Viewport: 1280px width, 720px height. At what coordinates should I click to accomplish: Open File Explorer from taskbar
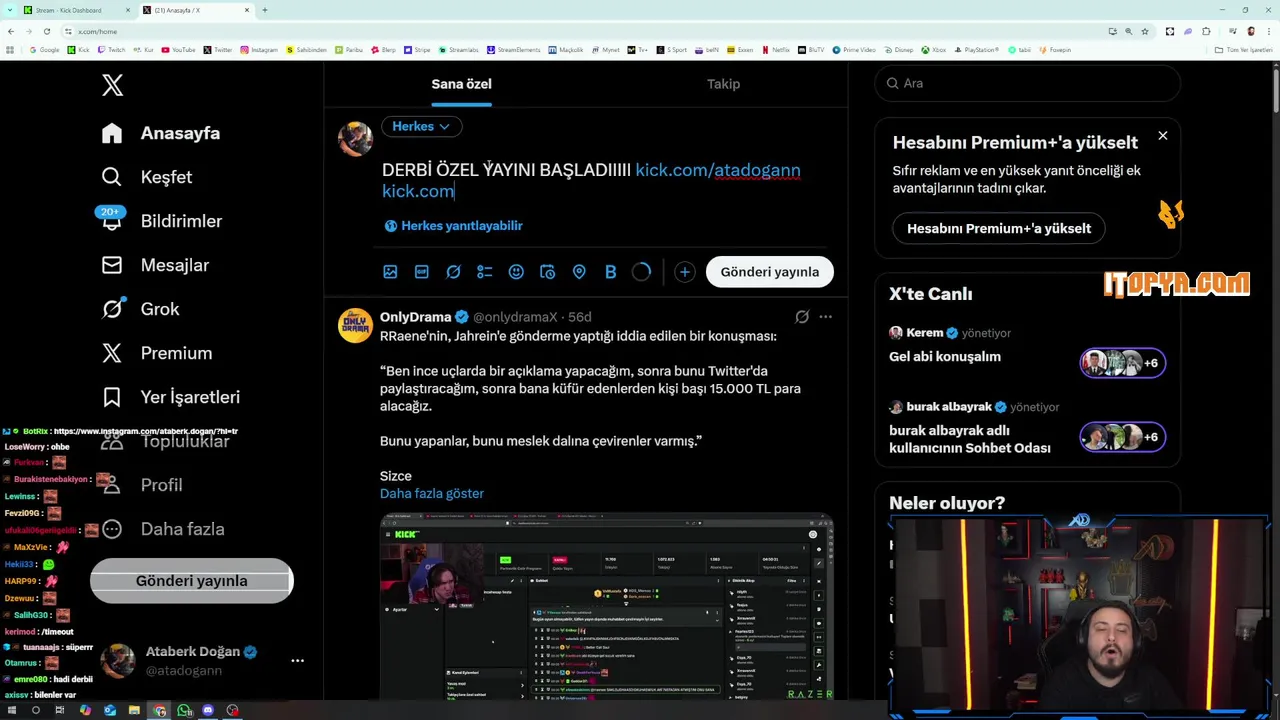click(x=134, y=710)
